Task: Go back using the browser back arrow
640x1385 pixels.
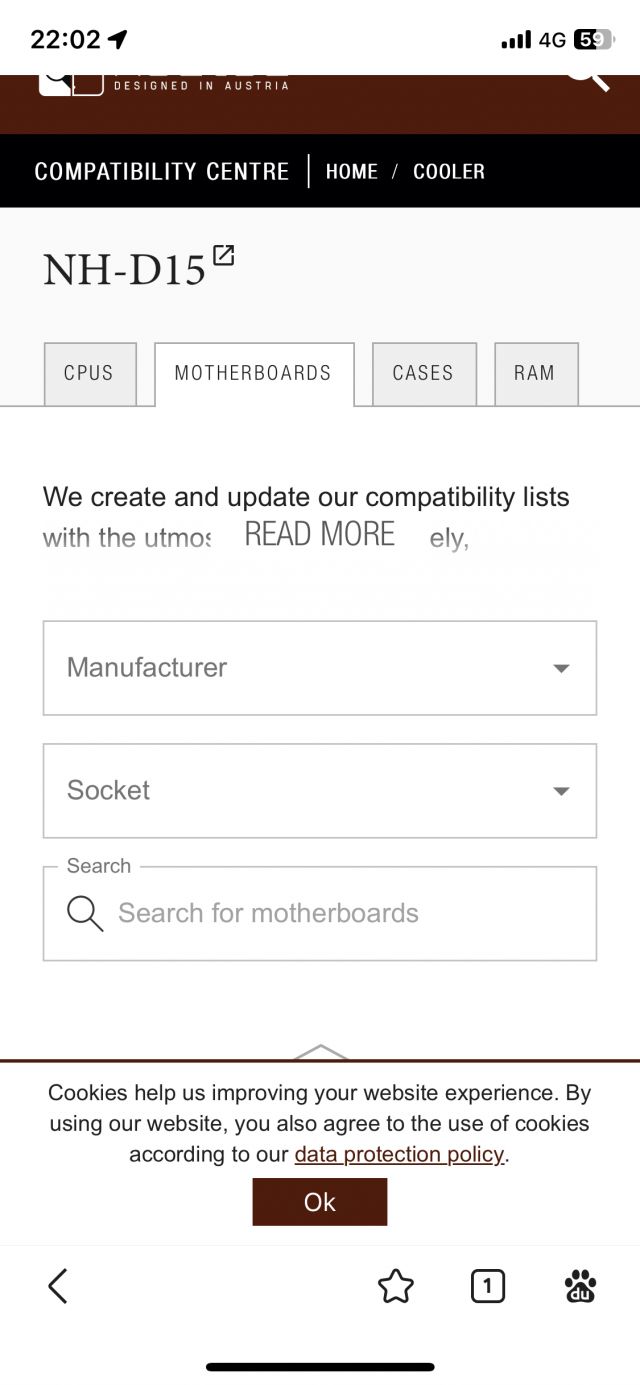Action: 58,1286
